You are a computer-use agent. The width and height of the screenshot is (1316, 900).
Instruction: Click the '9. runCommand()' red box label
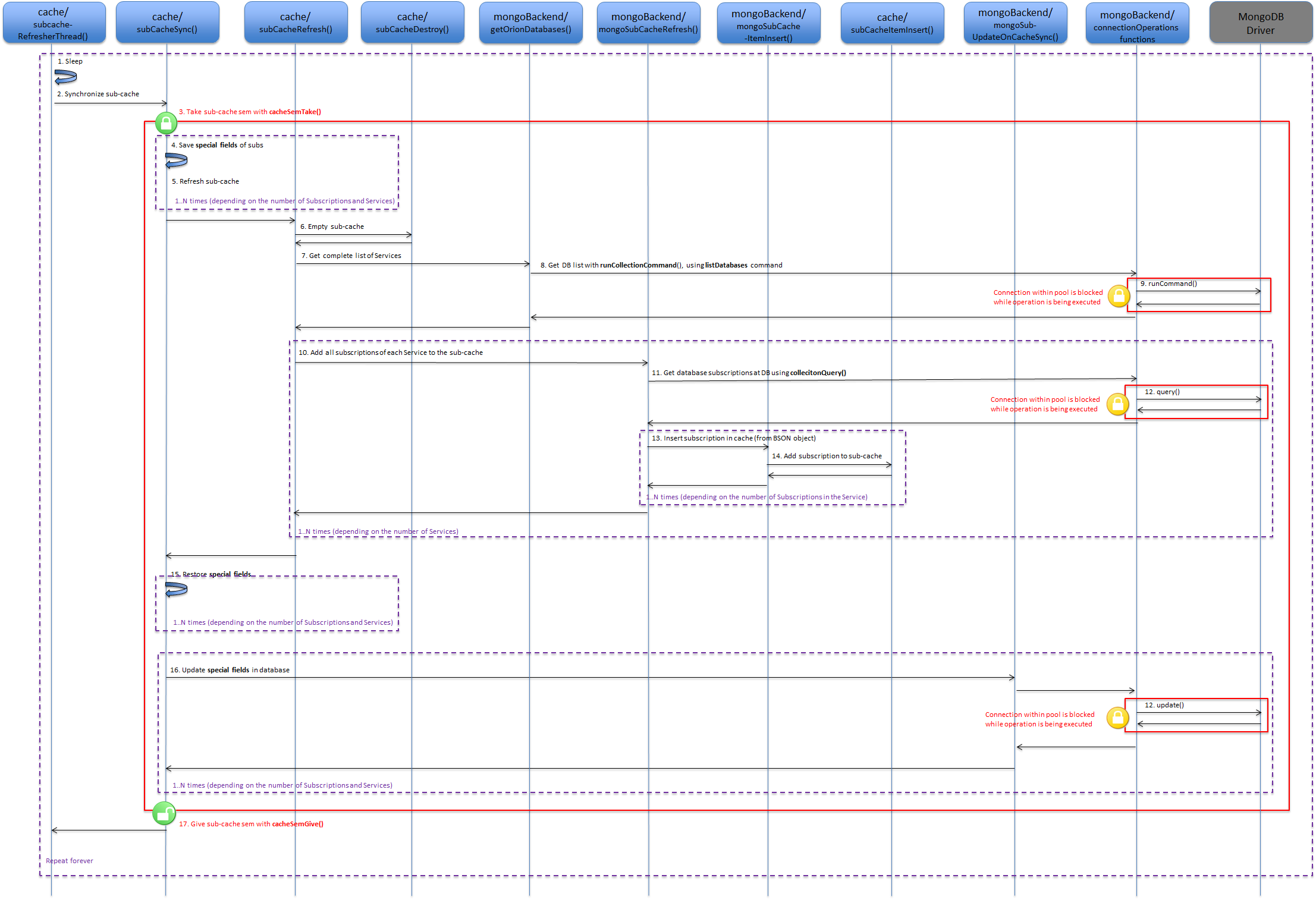point(1168,284)
